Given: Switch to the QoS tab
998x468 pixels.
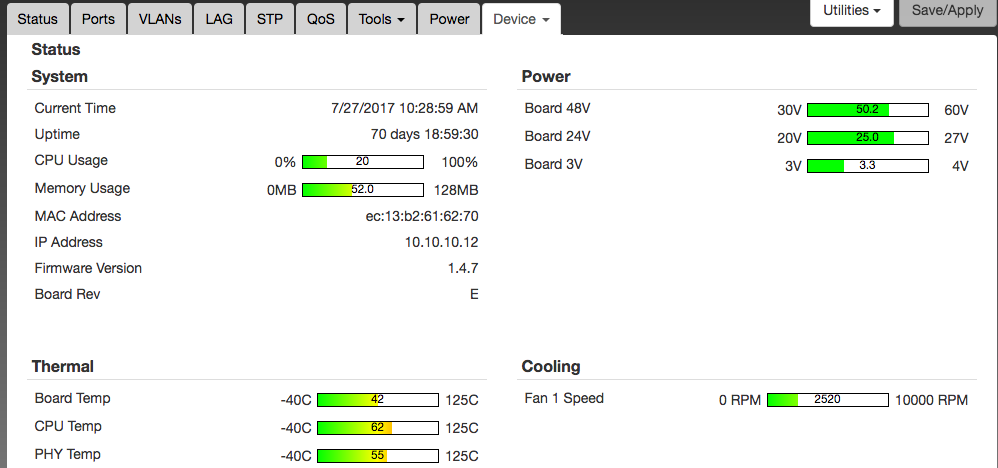Looking at the screenshot, I should pos(321,19).
